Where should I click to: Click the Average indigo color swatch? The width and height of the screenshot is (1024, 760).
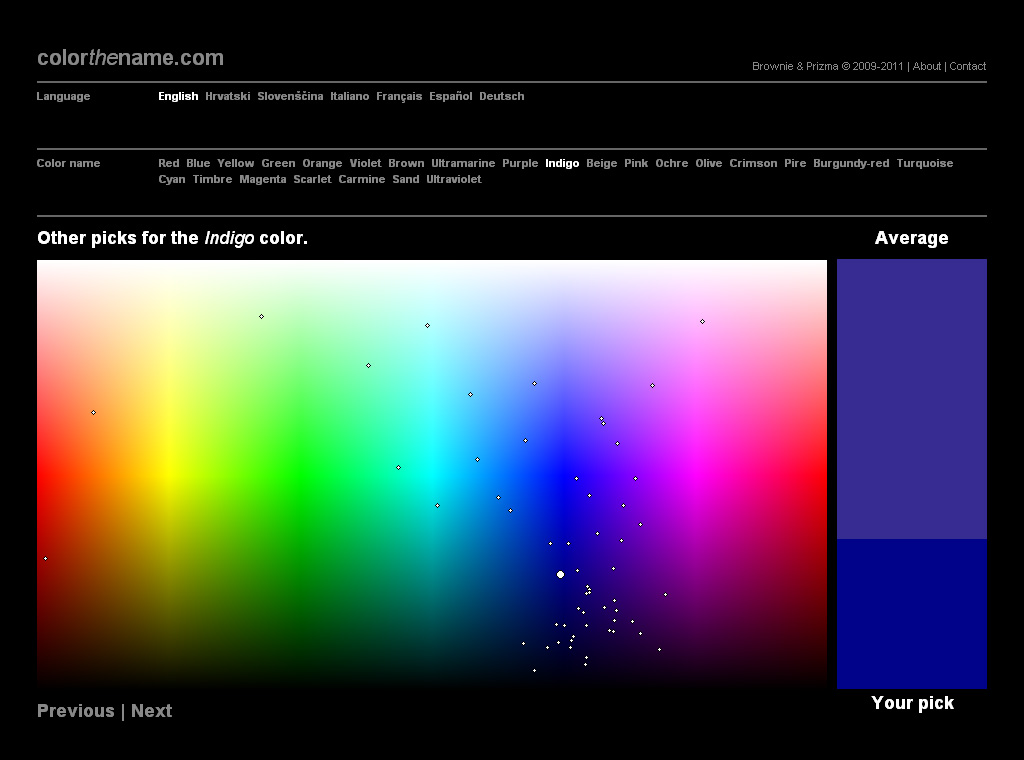[x=911, y=399]
